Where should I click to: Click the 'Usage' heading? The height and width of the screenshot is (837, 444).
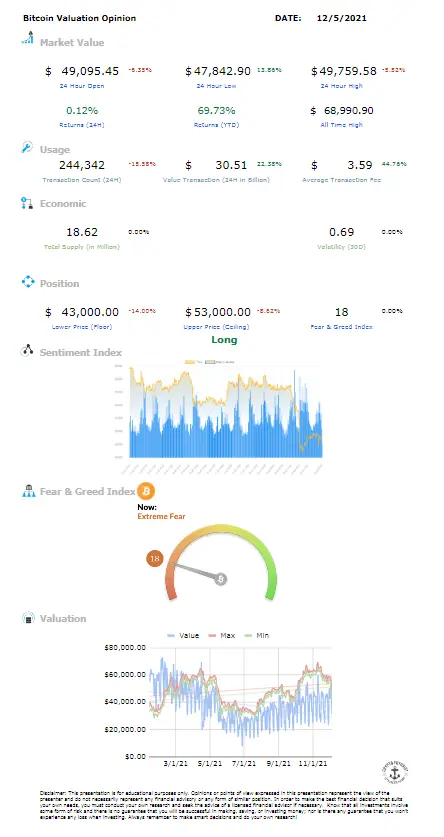pos(55,150)
